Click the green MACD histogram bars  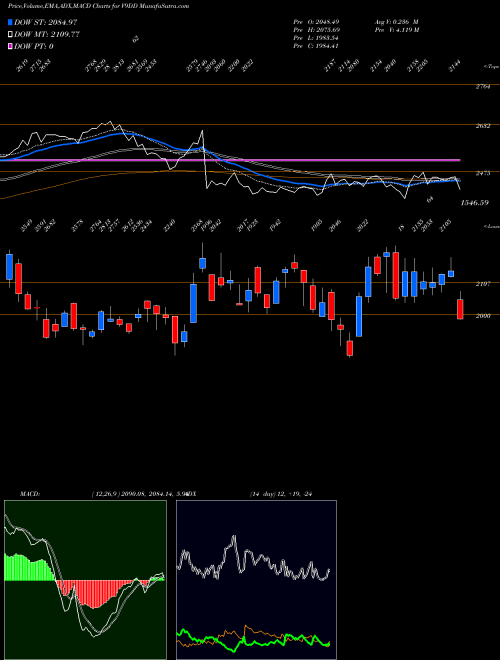click(x=29, y=568)
